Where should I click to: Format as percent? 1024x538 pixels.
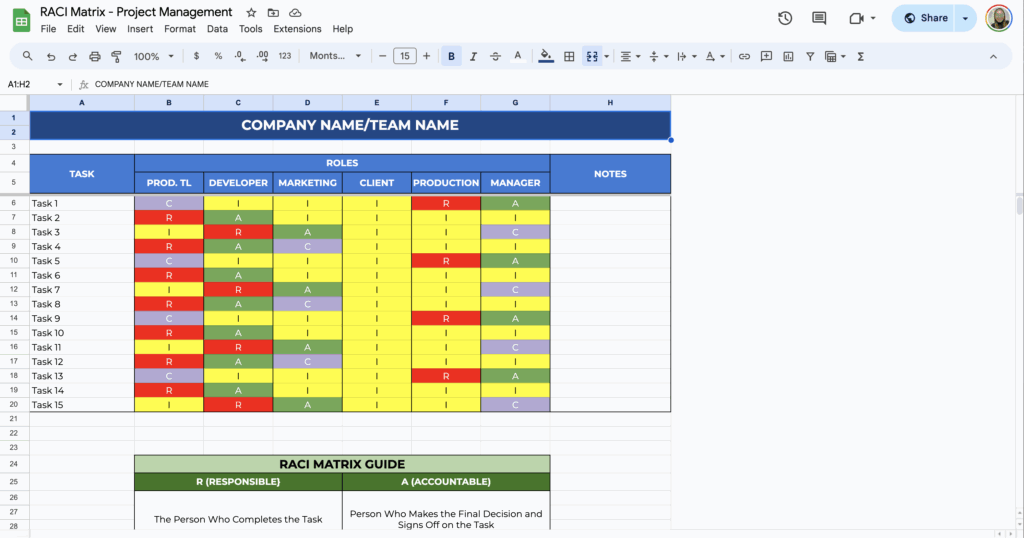click(218, 56)
